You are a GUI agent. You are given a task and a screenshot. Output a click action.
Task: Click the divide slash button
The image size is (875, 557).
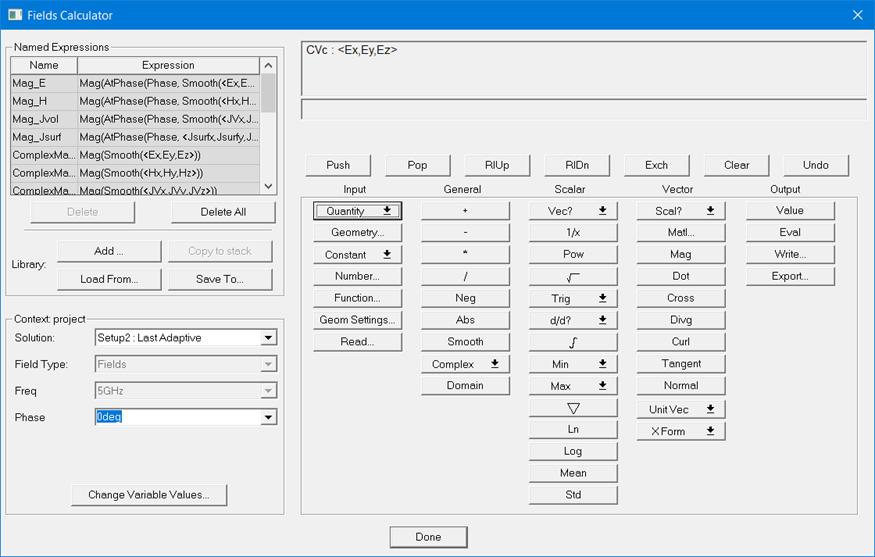point(465,276)
